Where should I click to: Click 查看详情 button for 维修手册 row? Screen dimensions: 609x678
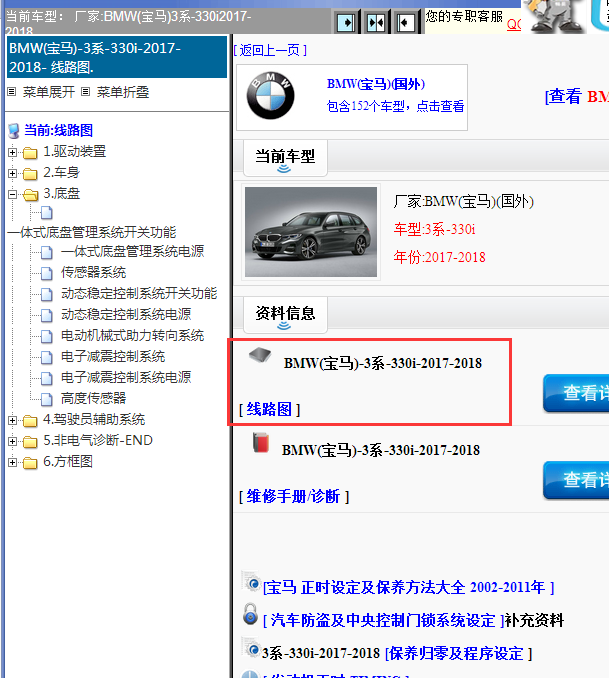click(x=576, y=480)
